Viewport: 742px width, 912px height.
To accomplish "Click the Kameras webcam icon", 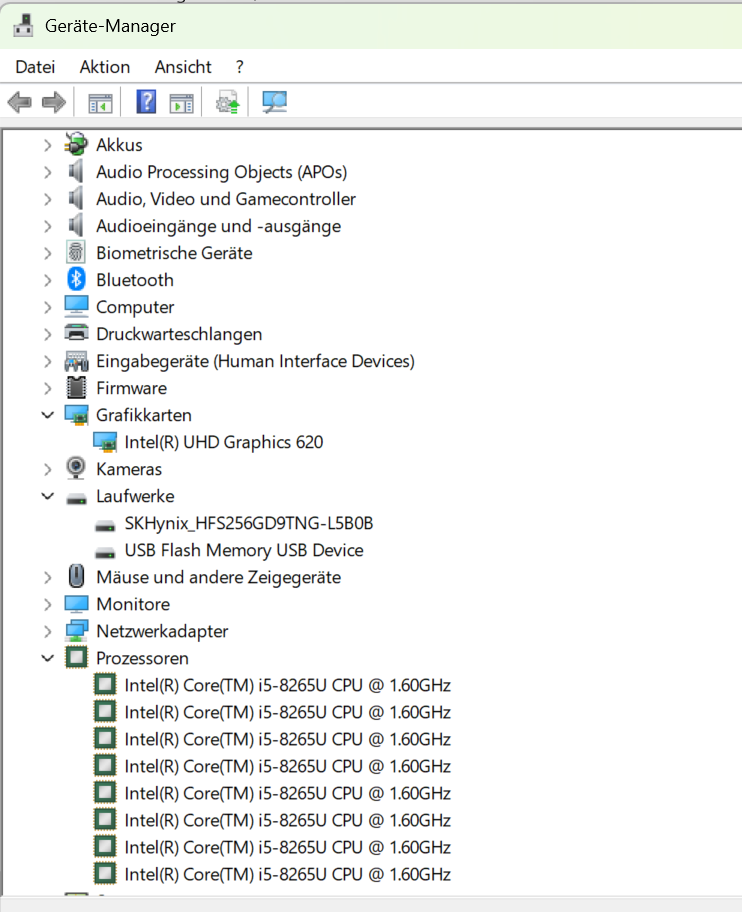I will 76,468.
